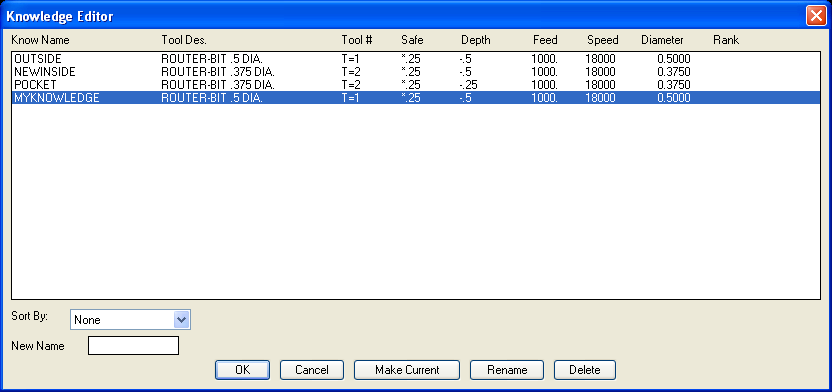832x392 pixels.
Task: Confirm with the OK button
Action: point(242,370)
